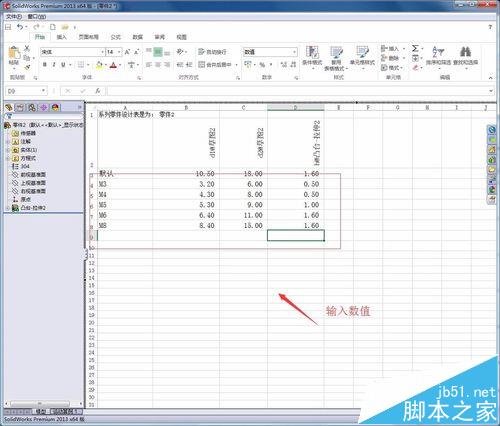Open the number format combo box
Image resolution: width=500 pixels, height=426 pixels.
270,52
